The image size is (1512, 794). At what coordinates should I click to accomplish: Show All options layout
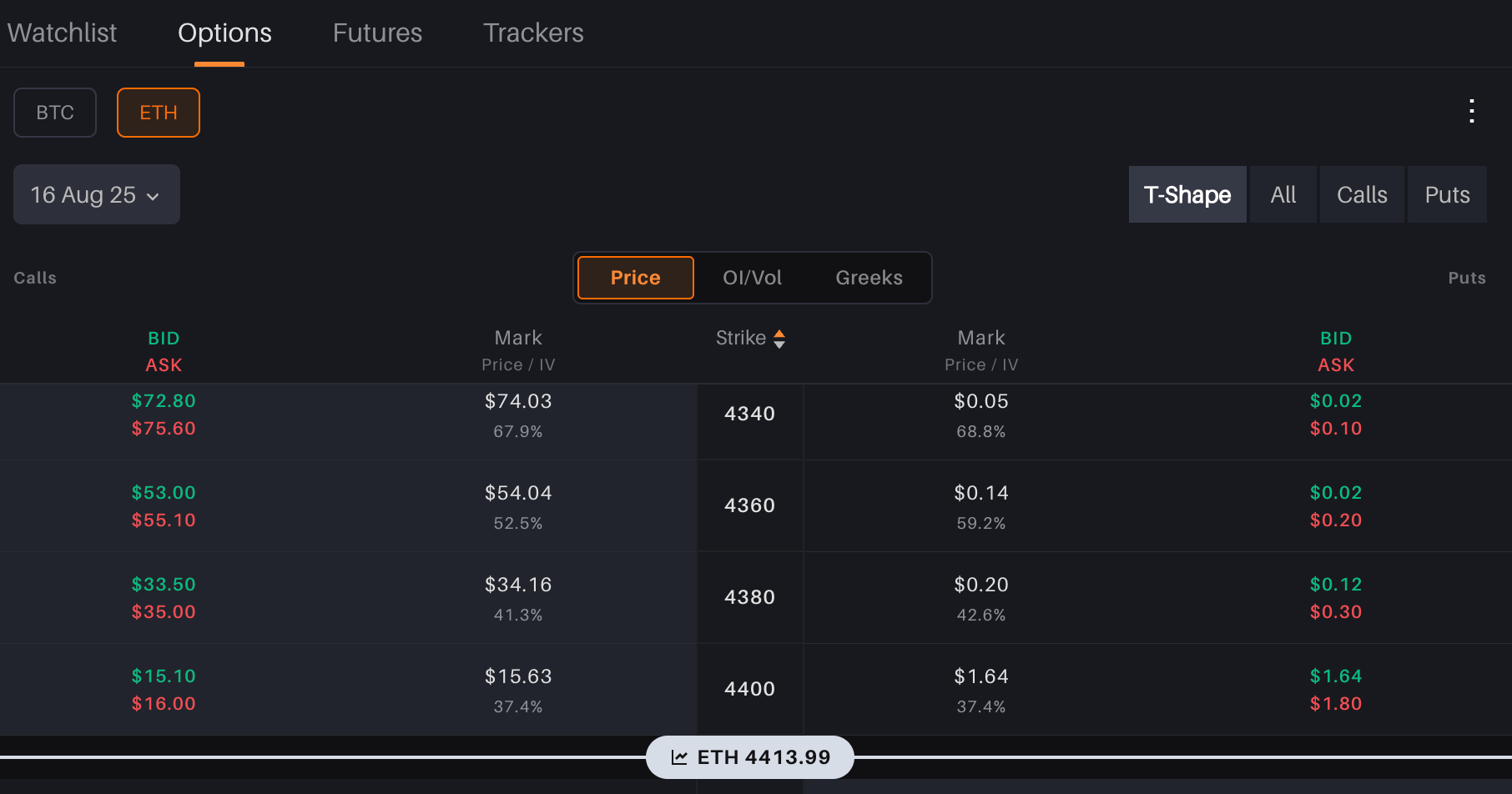tap(1283, 194)
